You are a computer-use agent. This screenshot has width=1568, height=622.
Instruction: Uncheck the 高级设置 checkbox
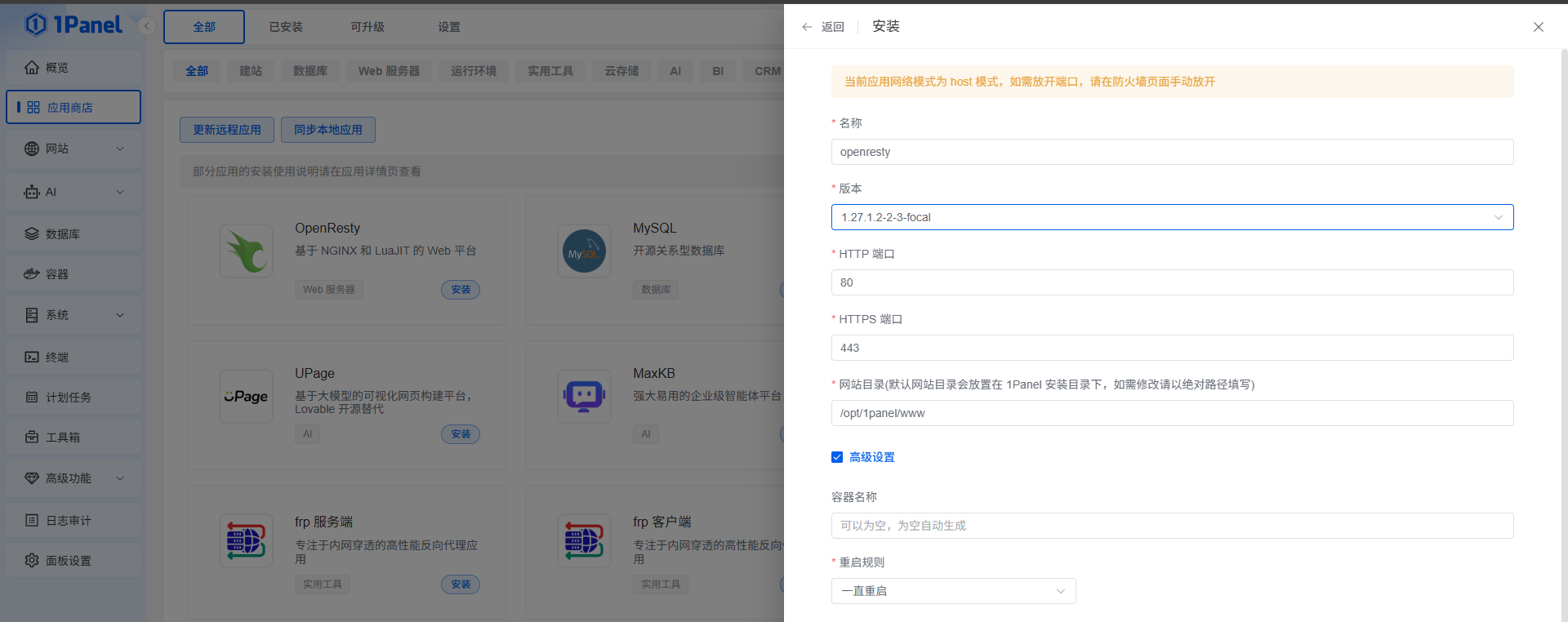click(x=837, y=457)
